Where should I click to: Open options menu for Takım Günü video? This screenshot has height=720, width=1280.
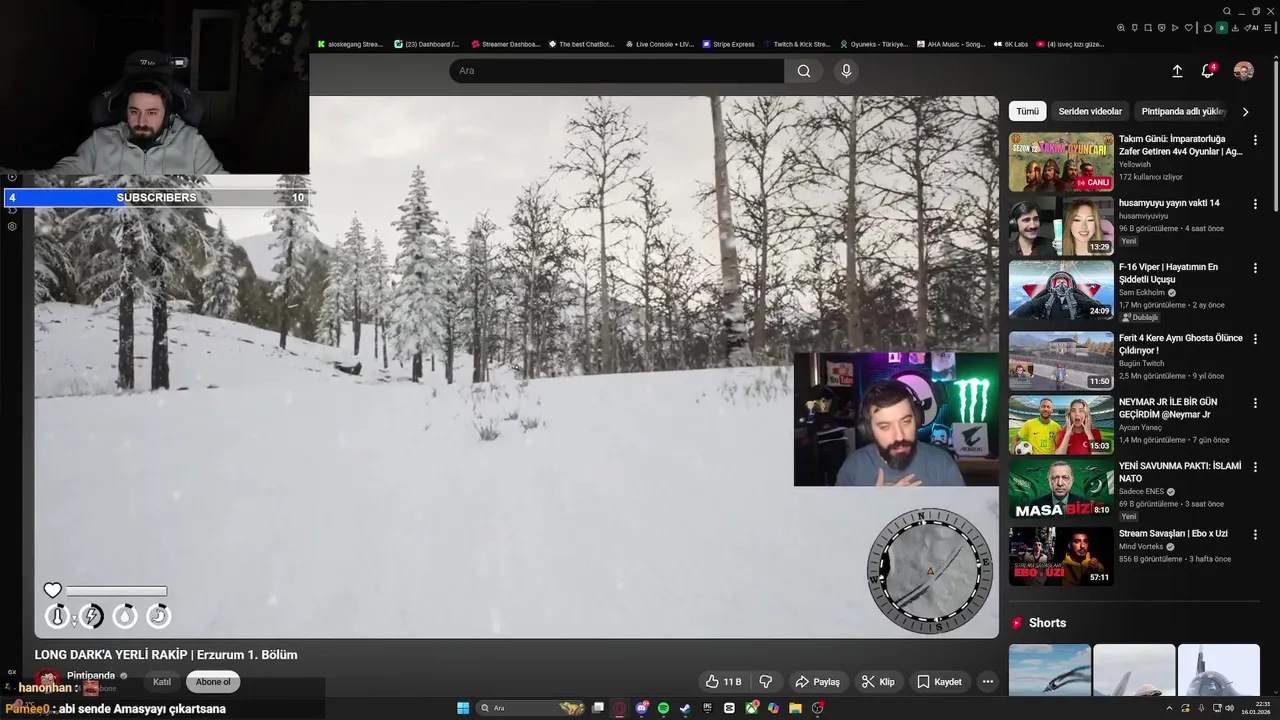pyautogui.click(x=1255, y=140)
